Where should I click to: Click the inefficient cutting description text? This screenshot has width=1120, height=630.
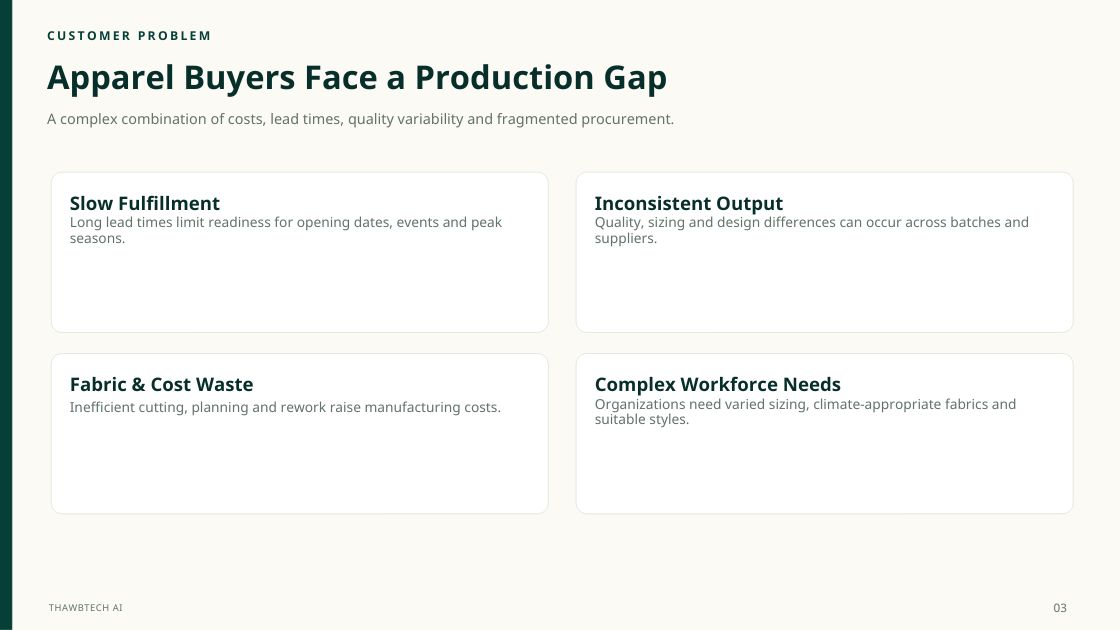click(285, 407)
